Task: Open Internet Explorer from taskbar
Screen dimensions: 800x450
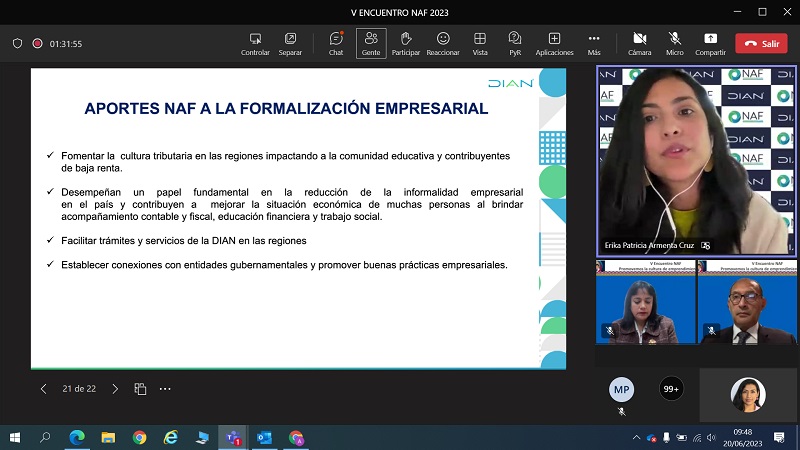Action: tap(171, 438)
